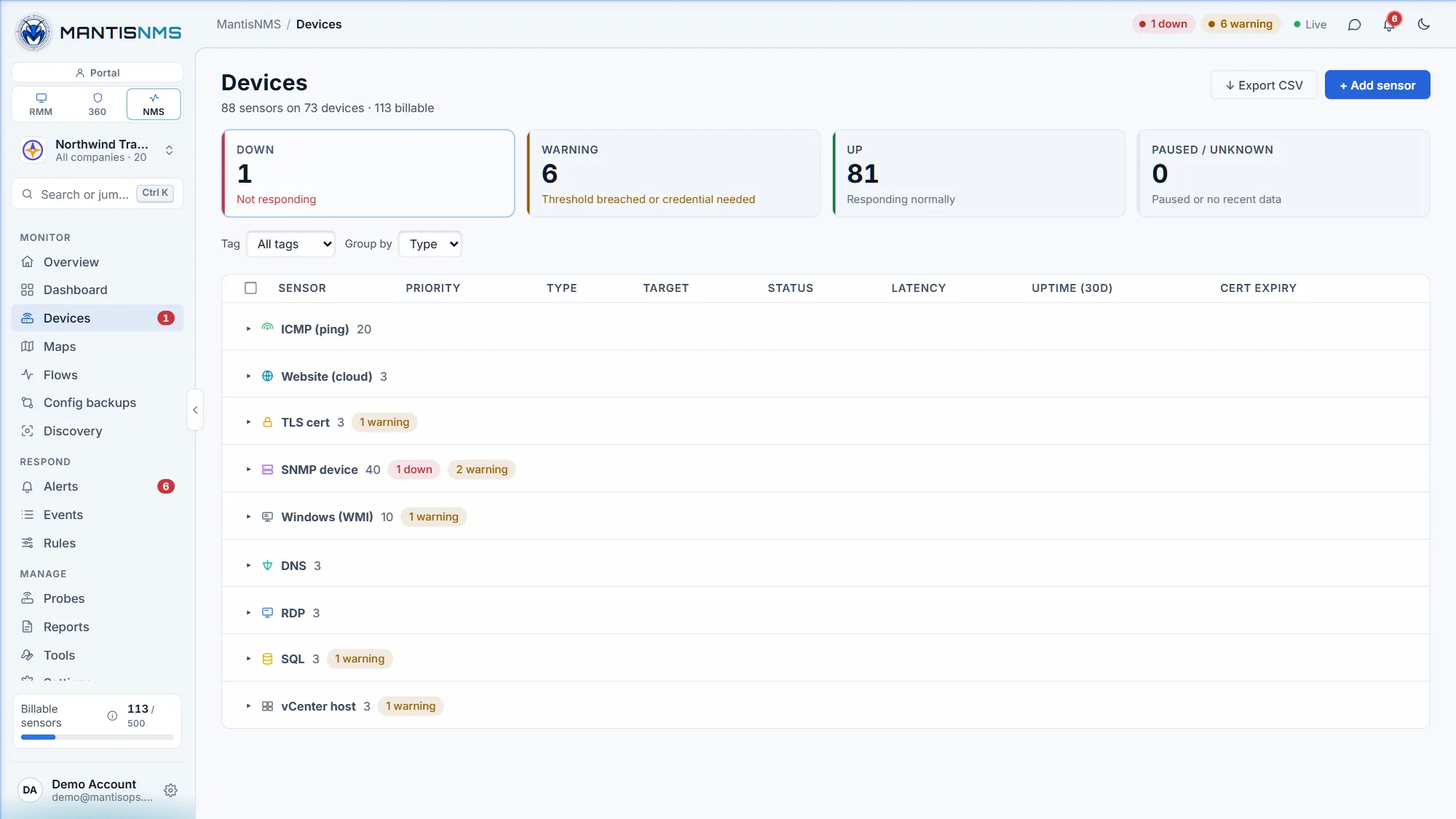Switch to the 360 tab

coord(97,104)
